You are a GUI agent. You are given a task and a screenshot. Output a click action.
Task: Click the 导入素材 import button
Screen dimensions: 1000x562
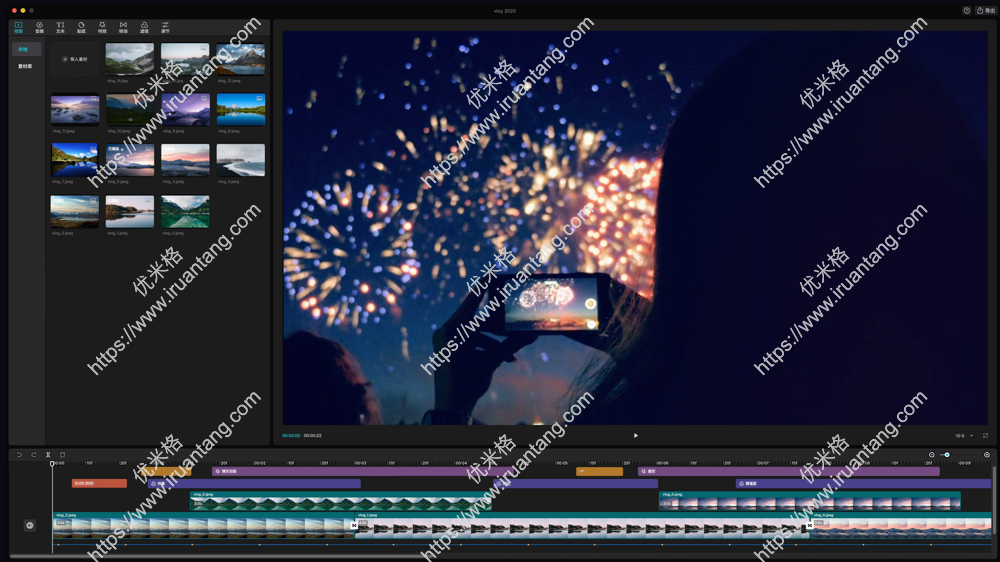[x=76, y=59]
